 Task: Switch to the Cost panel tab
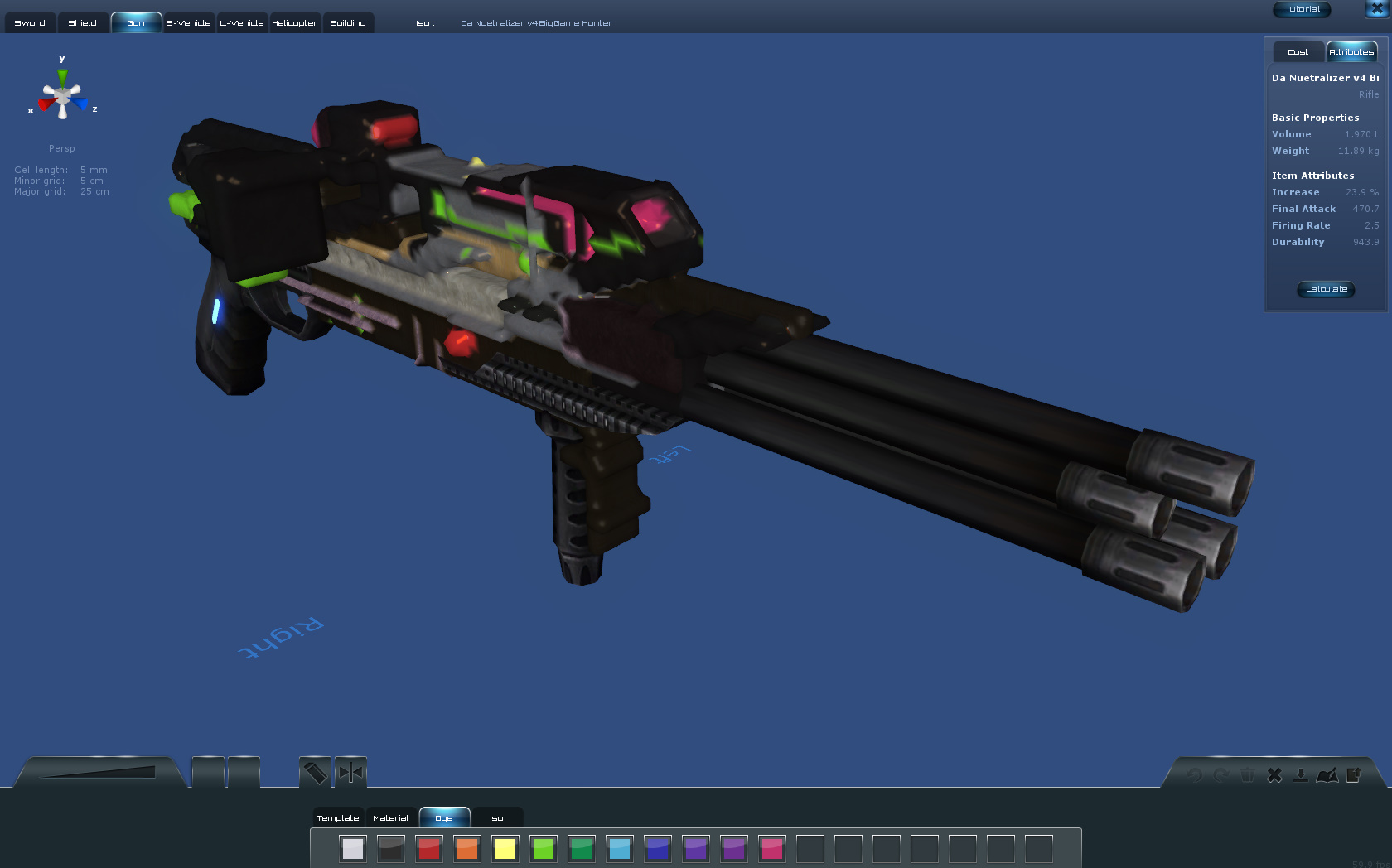tap(1298, 52)
